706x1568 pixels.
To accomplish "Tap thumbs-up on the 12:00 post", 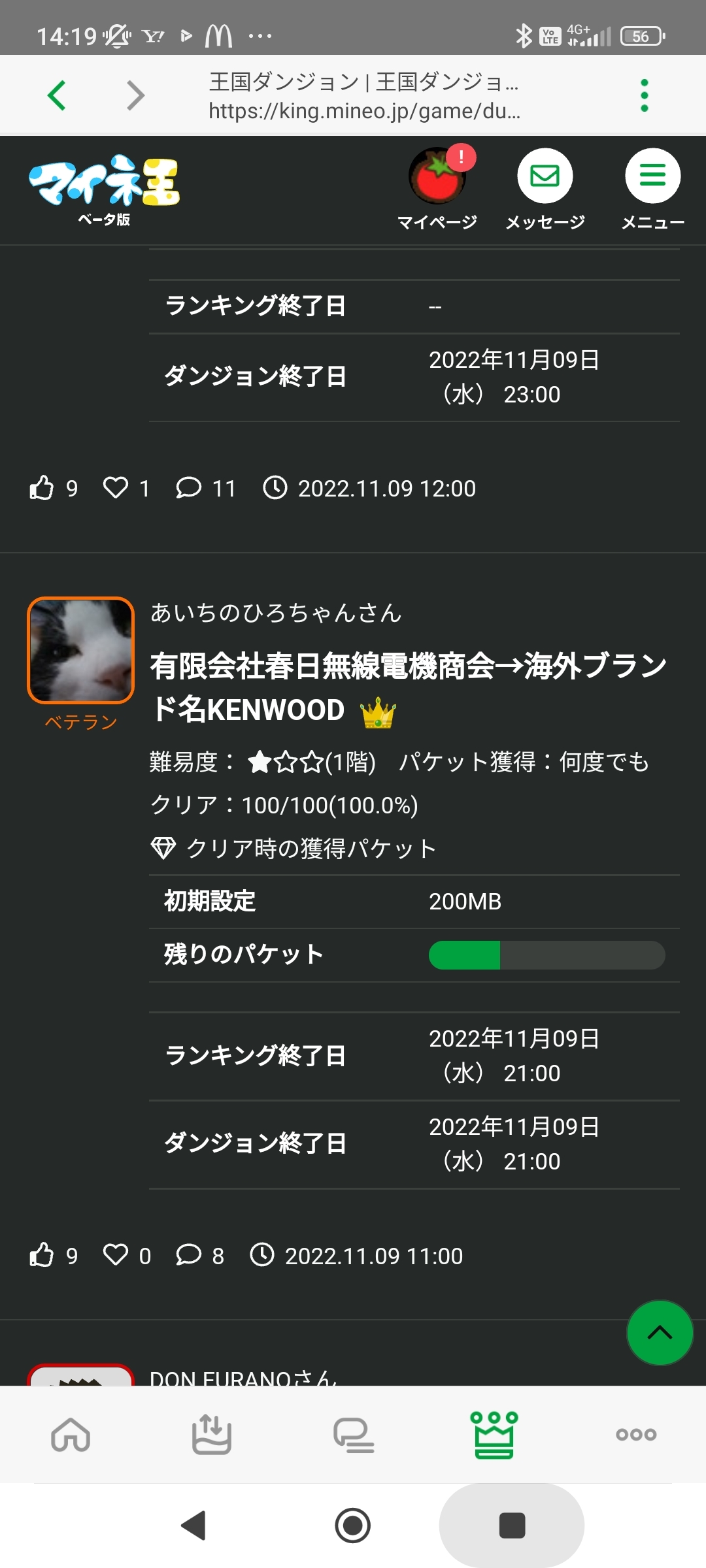I will tap(42, 487).
